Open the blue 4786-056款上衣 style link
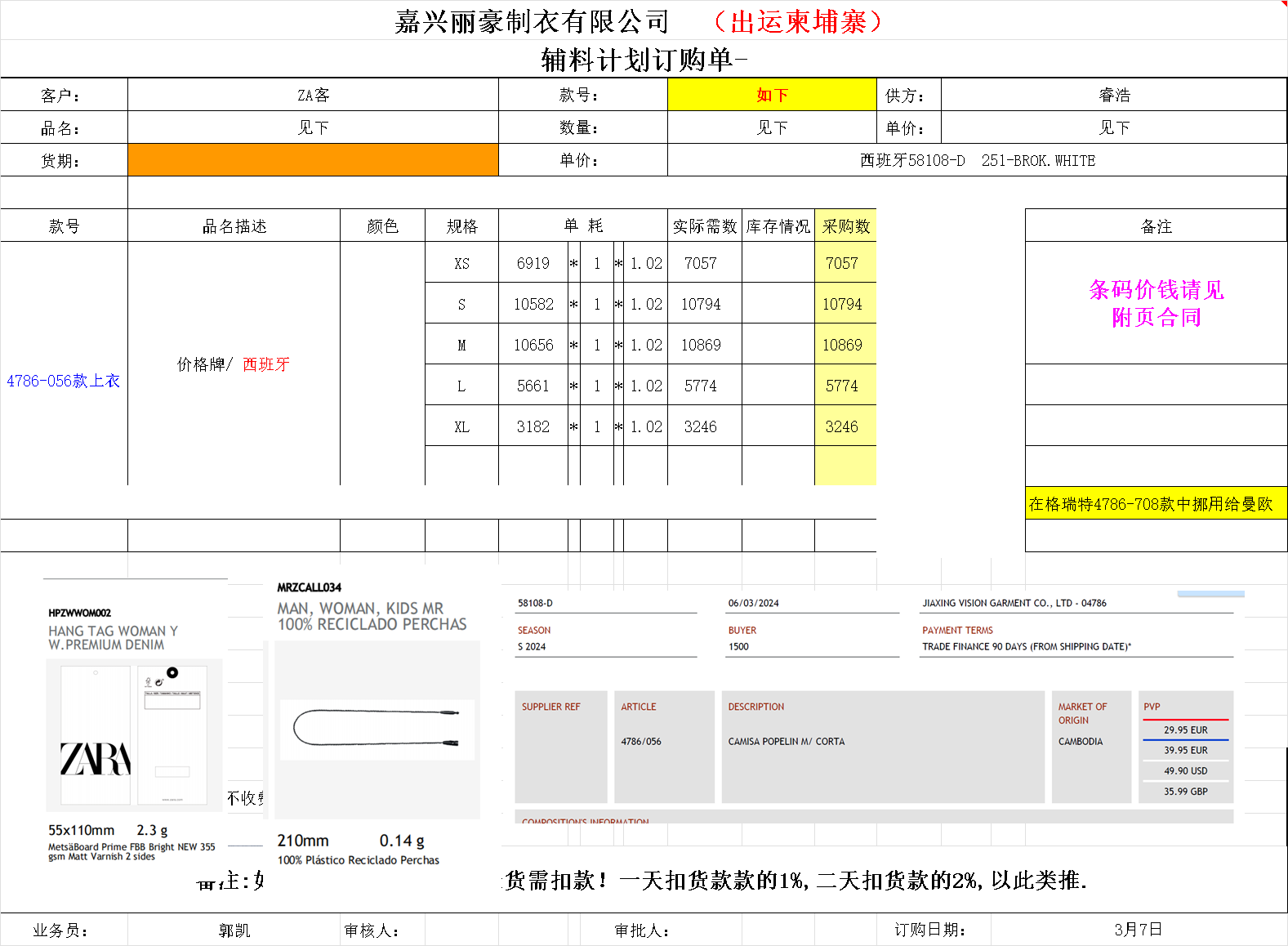This screenshot has width=1288, height=946. coord(64,381)
